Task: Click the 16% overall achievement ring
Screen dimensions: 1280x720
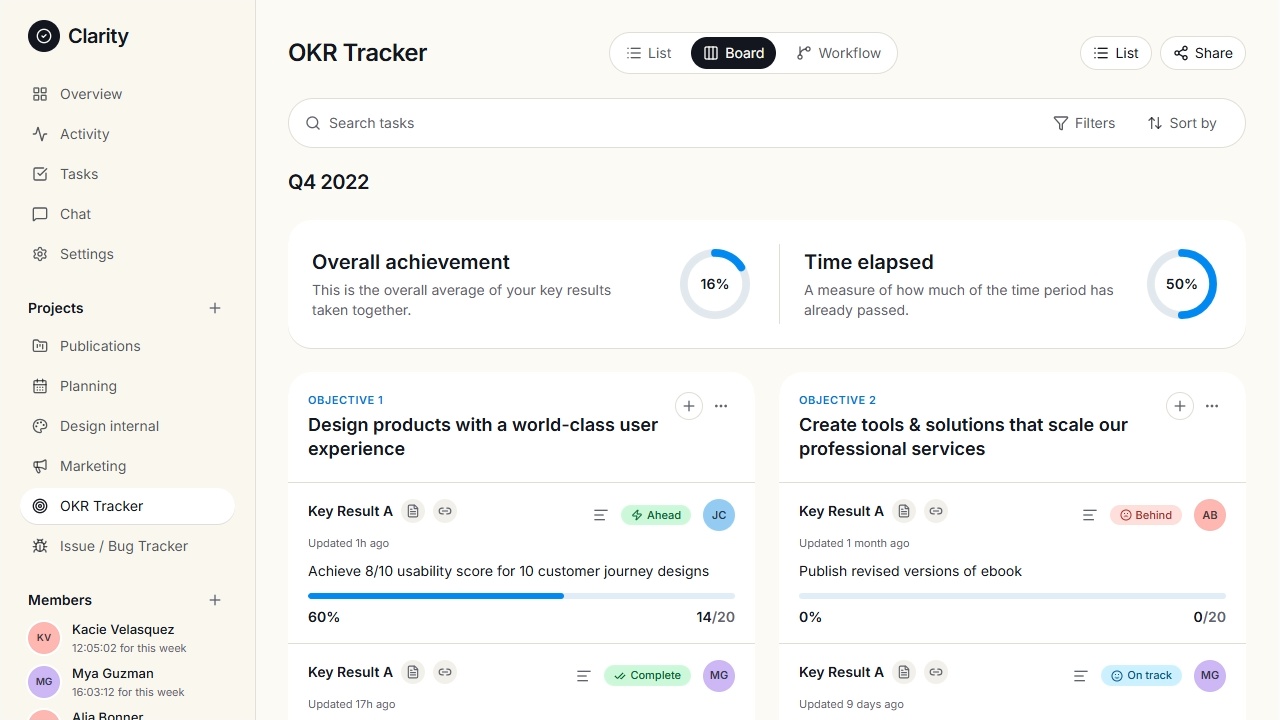Action: coord(715,284)
